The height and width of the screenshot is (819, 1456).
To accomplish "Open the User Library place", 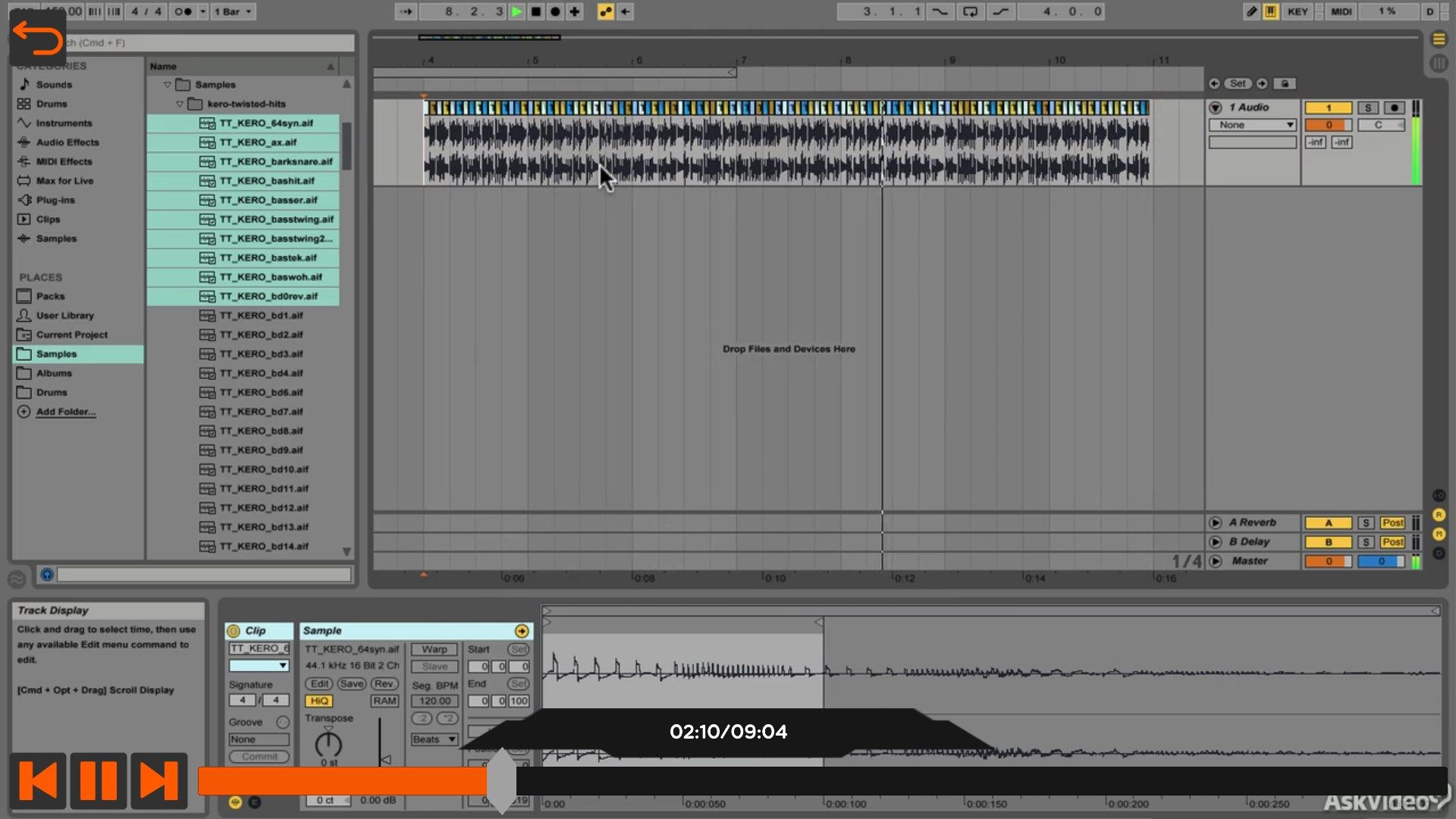I will (64, 315).
